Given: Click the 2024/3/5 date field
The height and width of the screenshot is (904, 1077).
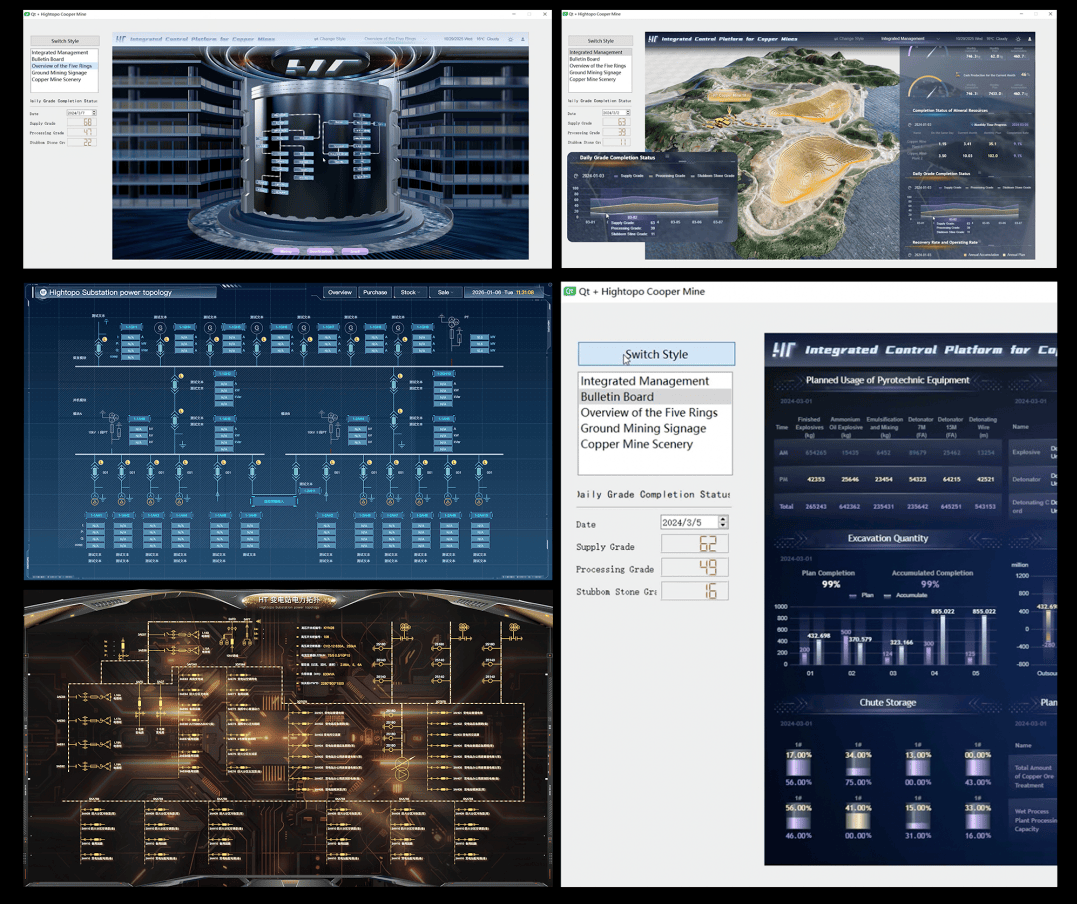Looking at the screenshot, I should point(689,523).
